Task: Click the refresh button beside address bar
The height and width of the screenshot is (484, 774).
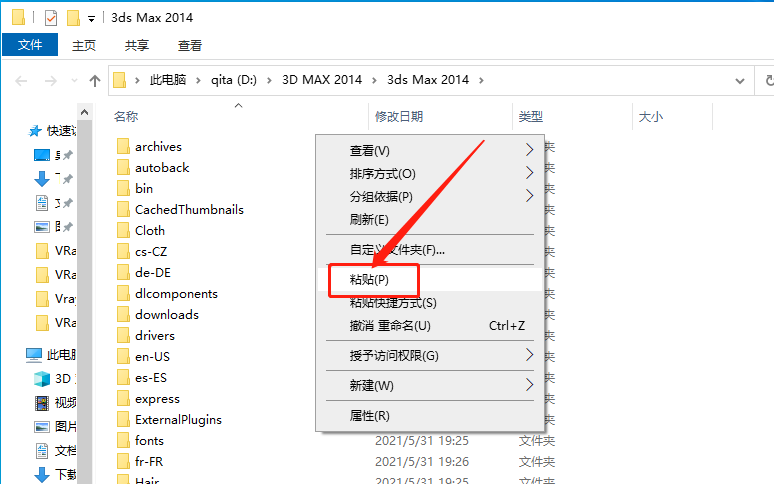Action: coord(769,80)
